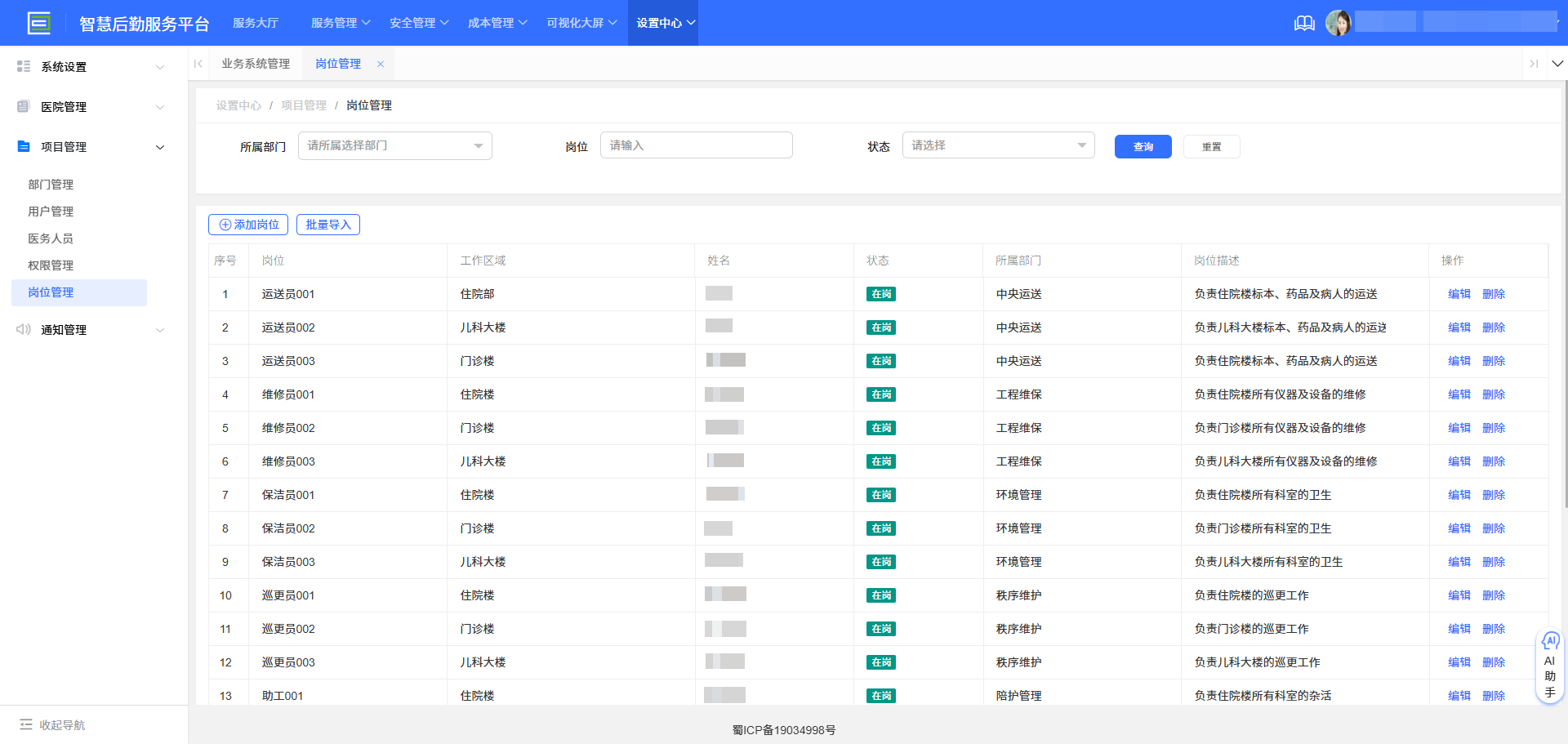The height and width of the screenshot is (744, 1568).
Task: Open the 所属部门 dropdown
Action: 394,145
